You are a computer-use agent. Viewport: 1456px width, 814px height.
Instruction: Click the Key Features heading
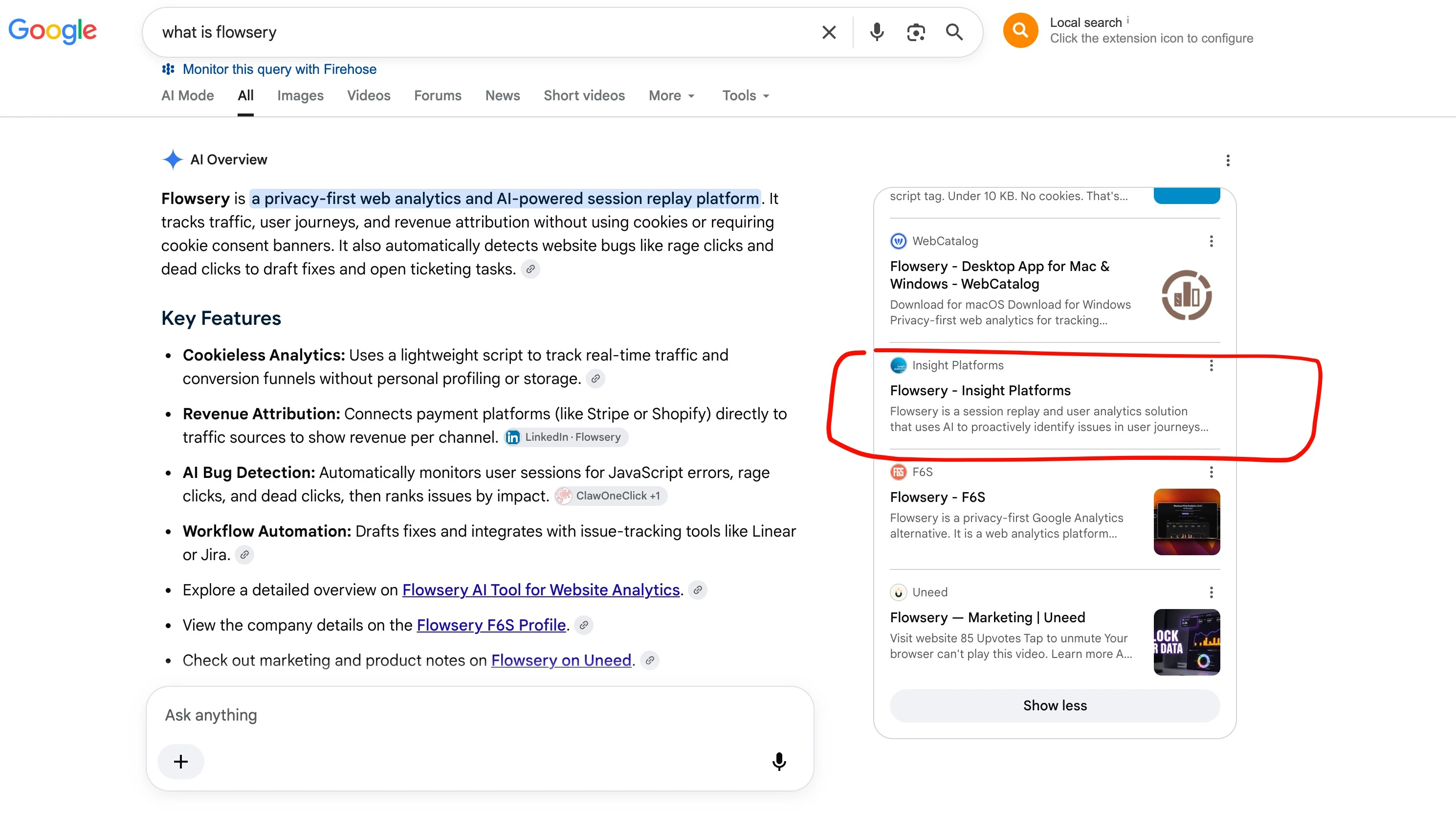(221, 318)
